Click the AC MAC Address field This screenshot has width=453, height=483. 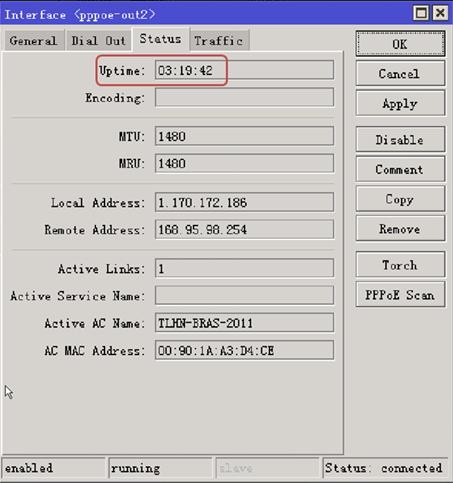point(244,350)
